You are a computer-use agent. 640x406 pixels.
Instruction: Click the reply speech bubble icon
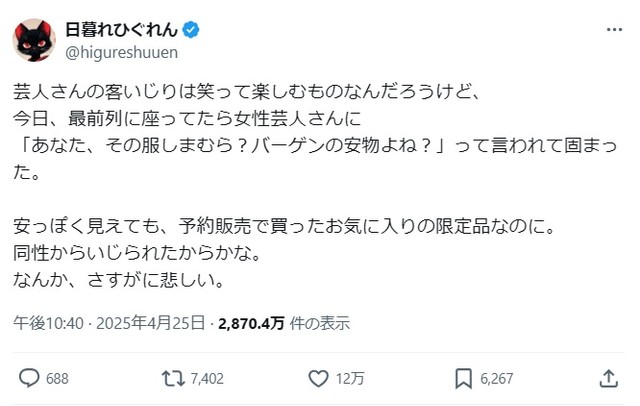tap(29, 378)
